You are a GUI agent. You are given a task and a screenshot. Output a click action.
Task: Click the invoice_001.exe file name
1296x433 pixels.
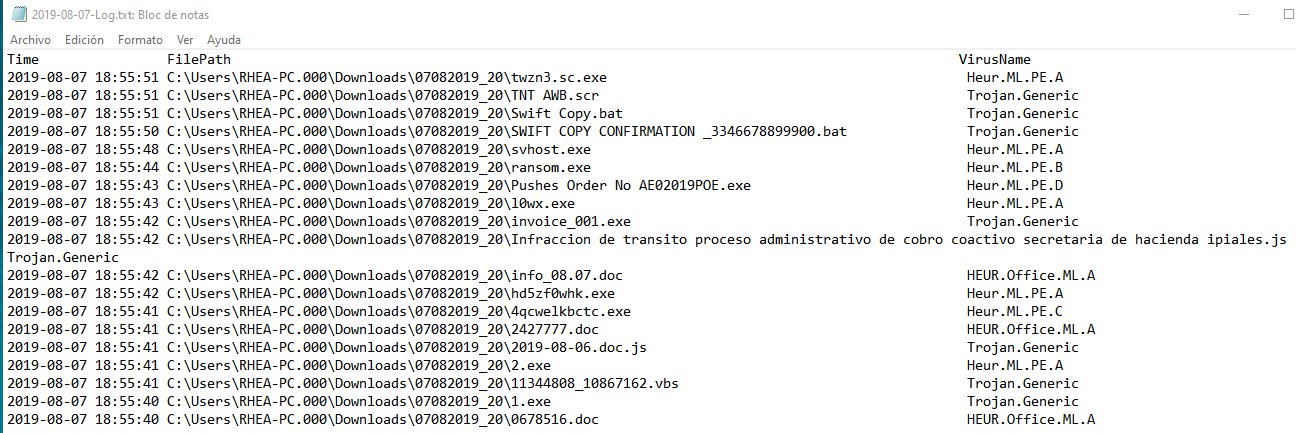[571, 221]
